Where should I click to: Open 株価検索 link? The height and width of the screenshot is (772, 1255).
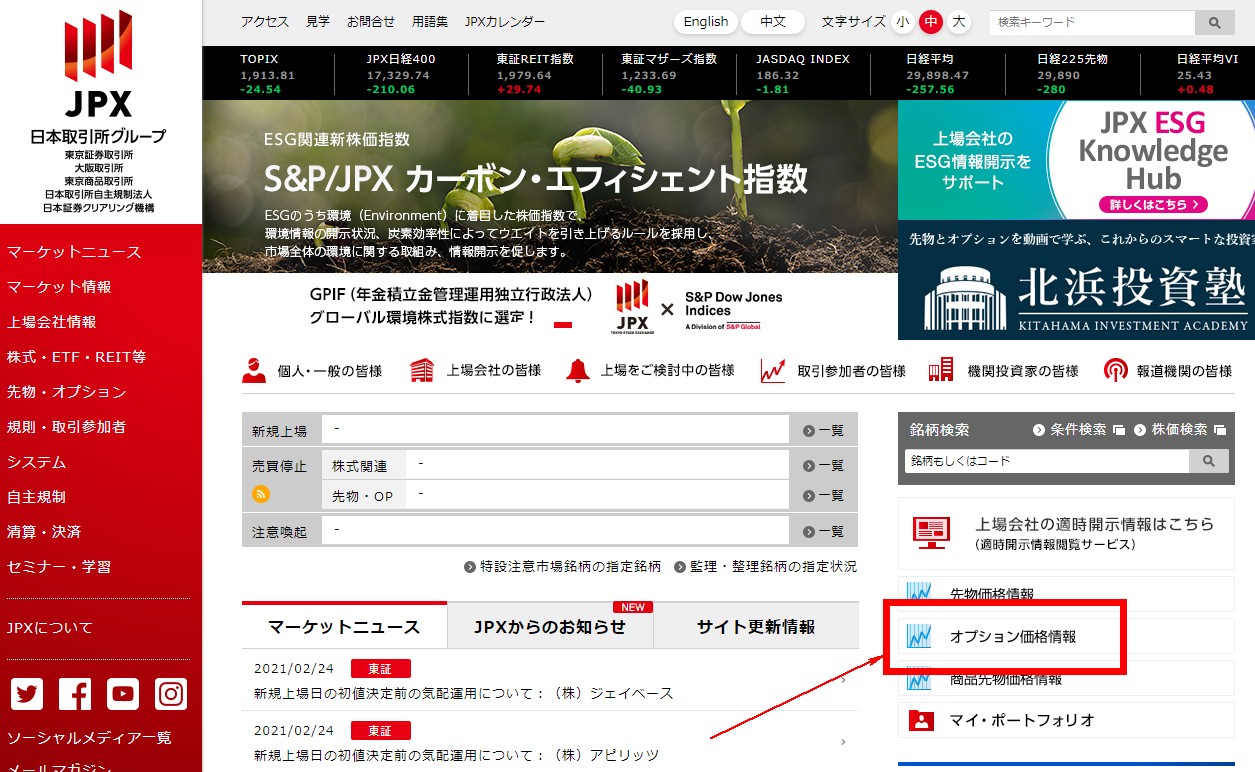(x=1180, y=430)
